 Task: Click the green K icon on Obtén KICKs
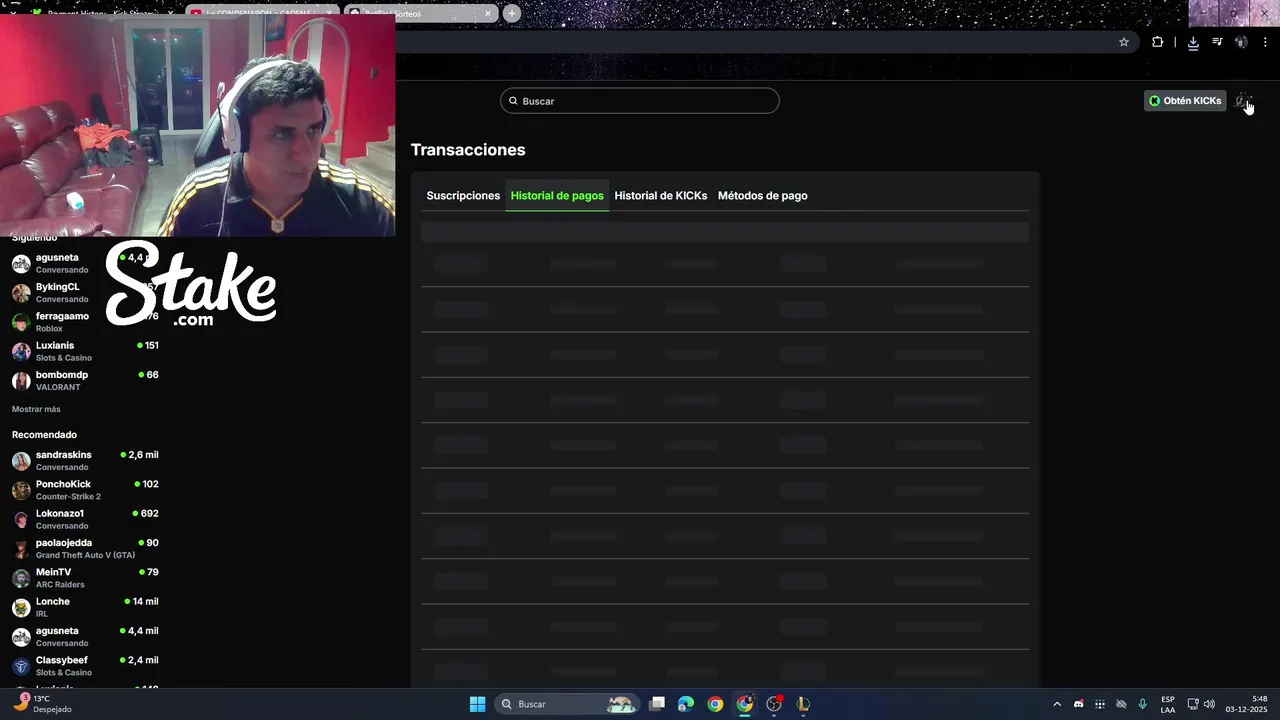click(x=1154, y=101)
